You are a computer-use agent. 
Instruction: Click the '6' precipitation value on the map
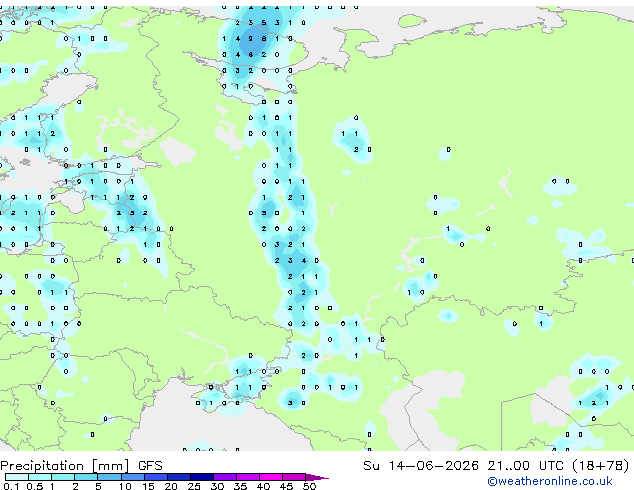251,54
